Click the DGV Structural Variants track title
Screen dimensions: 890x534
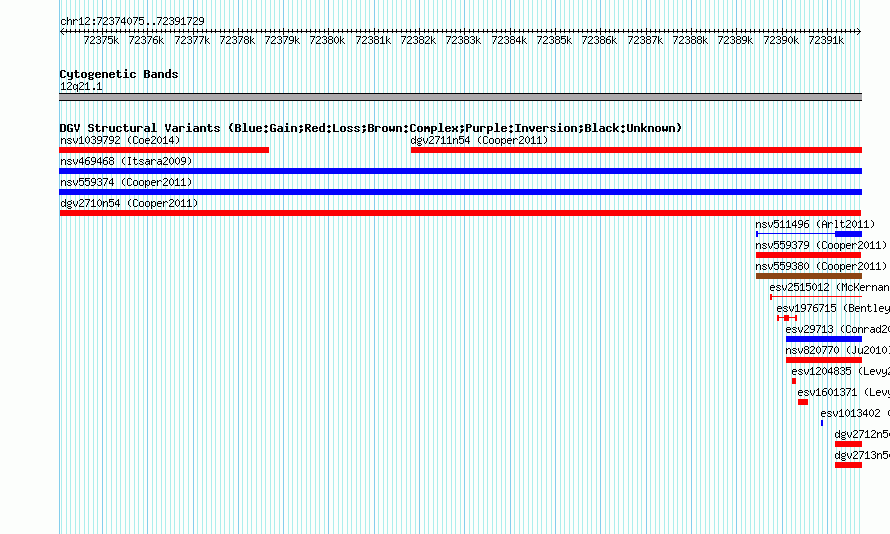(371, 128)
